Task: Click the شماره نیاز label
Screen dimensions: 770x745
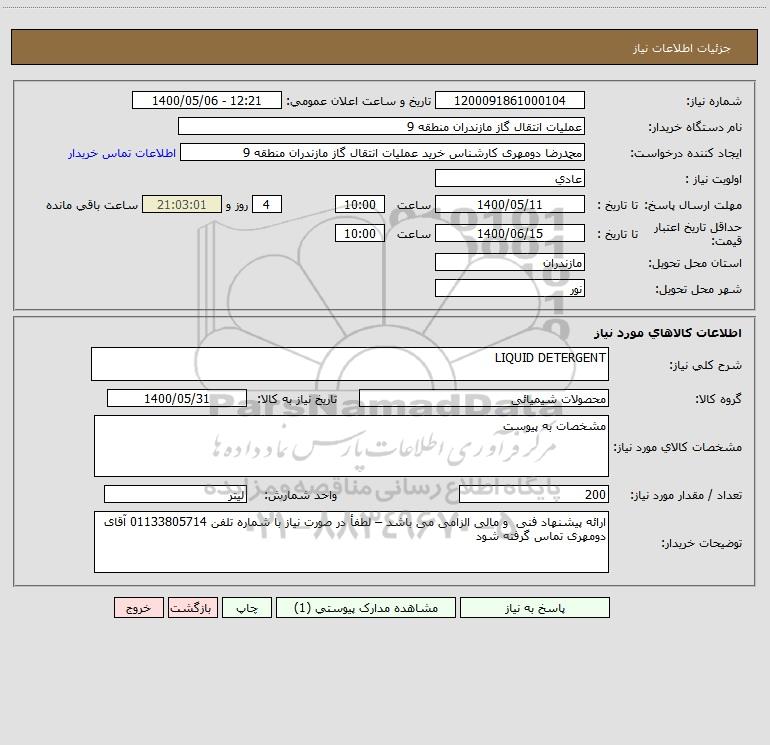Action: 714,102
